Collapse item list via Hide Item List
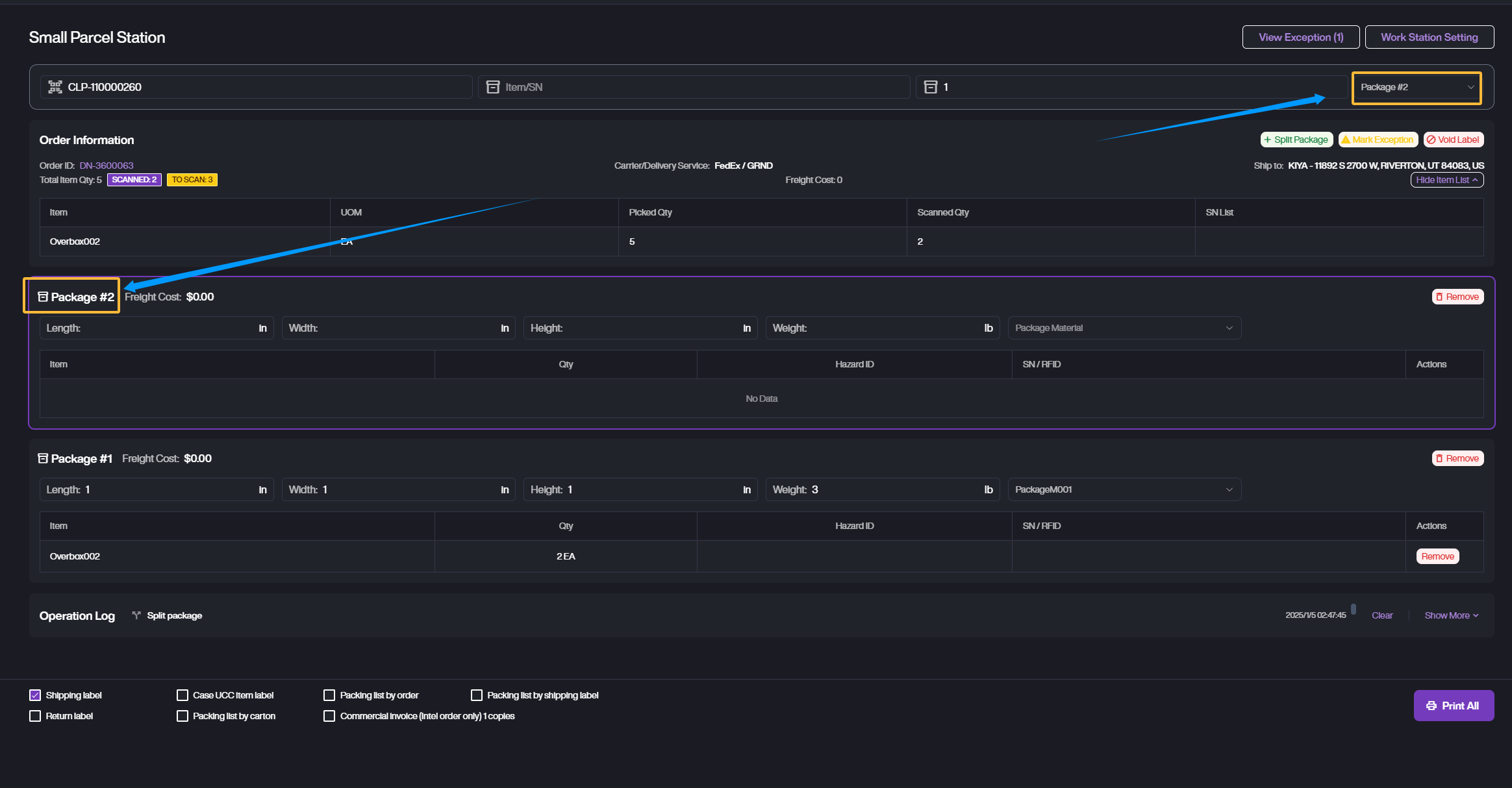Image resolution: width=1512 pixels, height=788 pixels. [1446, 180]
